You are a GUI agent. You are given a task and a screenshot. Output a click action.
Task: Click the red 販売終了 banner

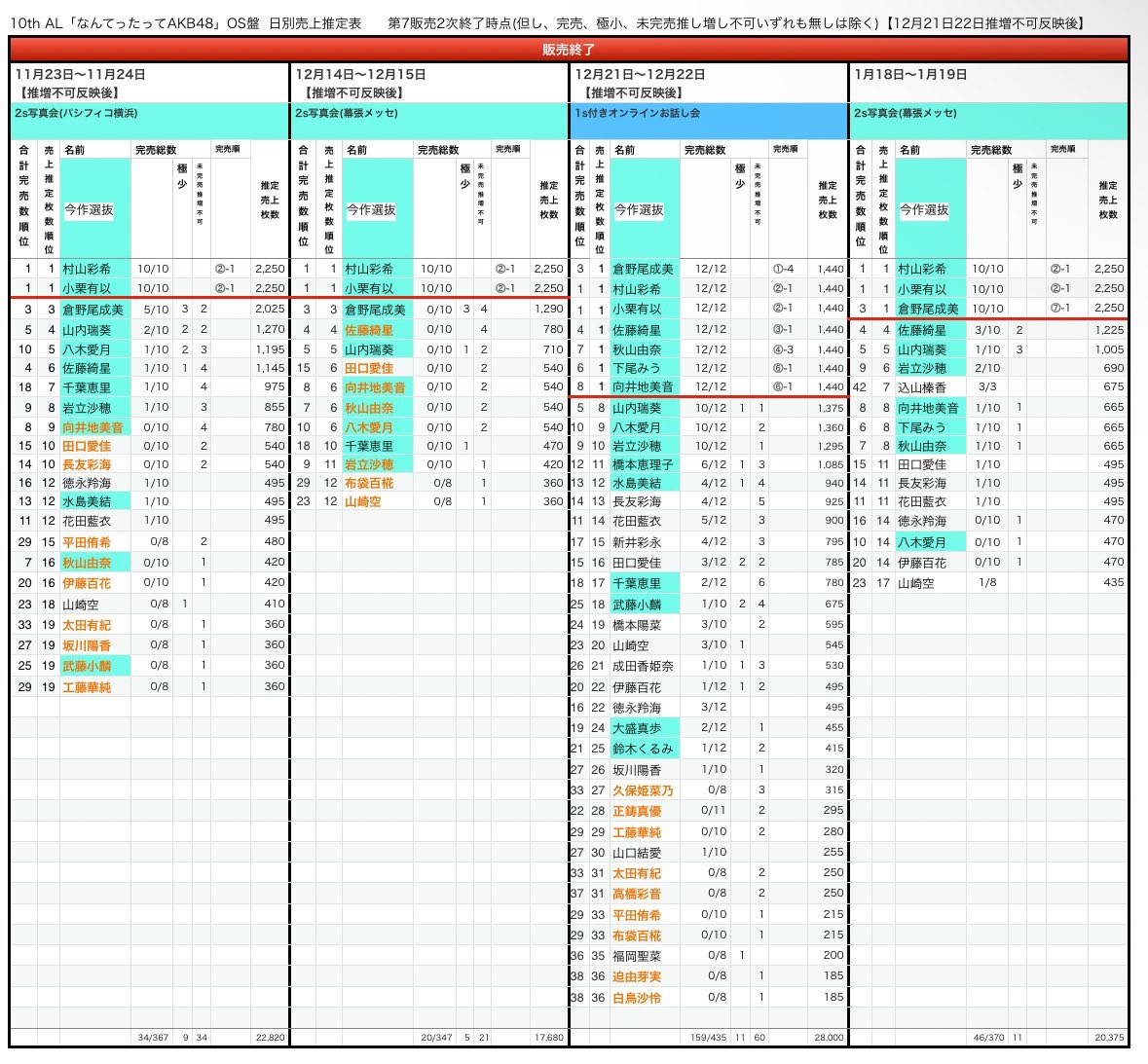(568, 49)
